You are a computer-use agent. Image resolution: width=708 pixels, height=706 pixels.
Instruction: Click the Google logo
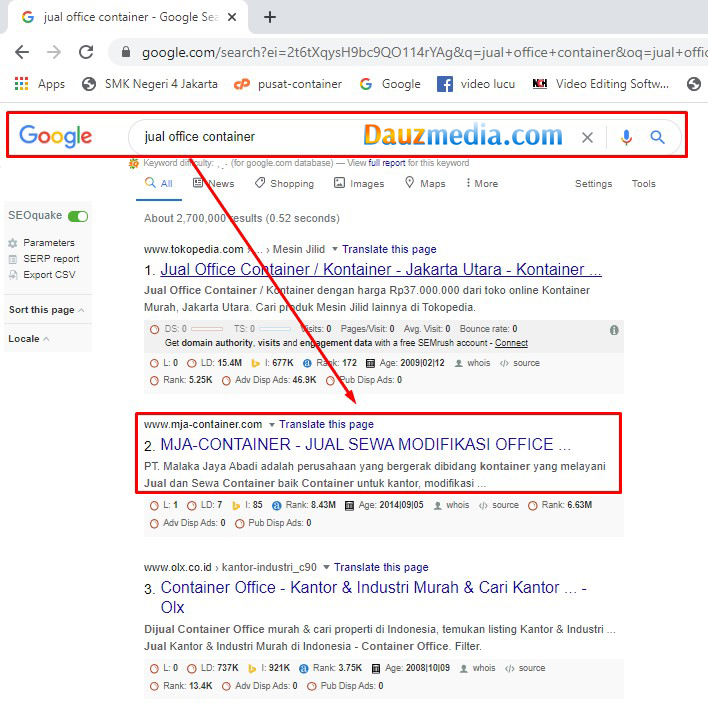coord(56,136)
